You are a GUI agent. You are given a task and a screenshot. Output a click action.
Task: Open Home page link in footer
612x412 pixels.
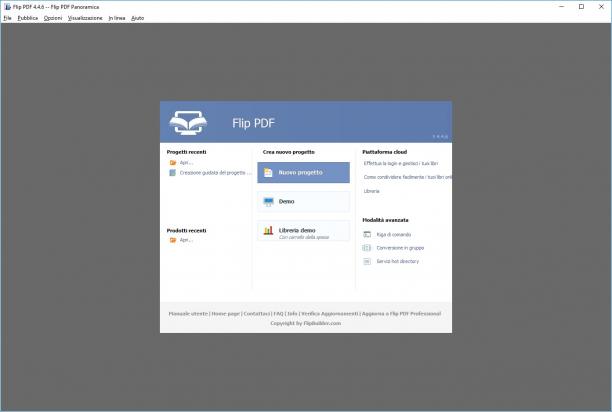[x=226, y=314]
